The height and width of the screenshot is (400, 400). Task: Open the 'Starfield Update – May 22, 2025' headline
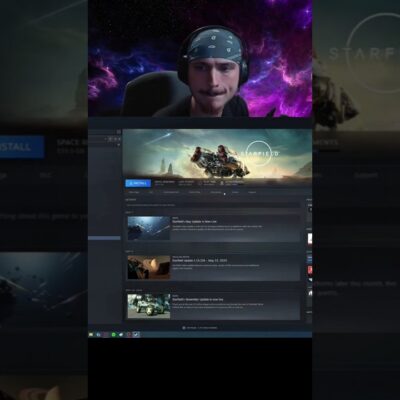point(199,260)
